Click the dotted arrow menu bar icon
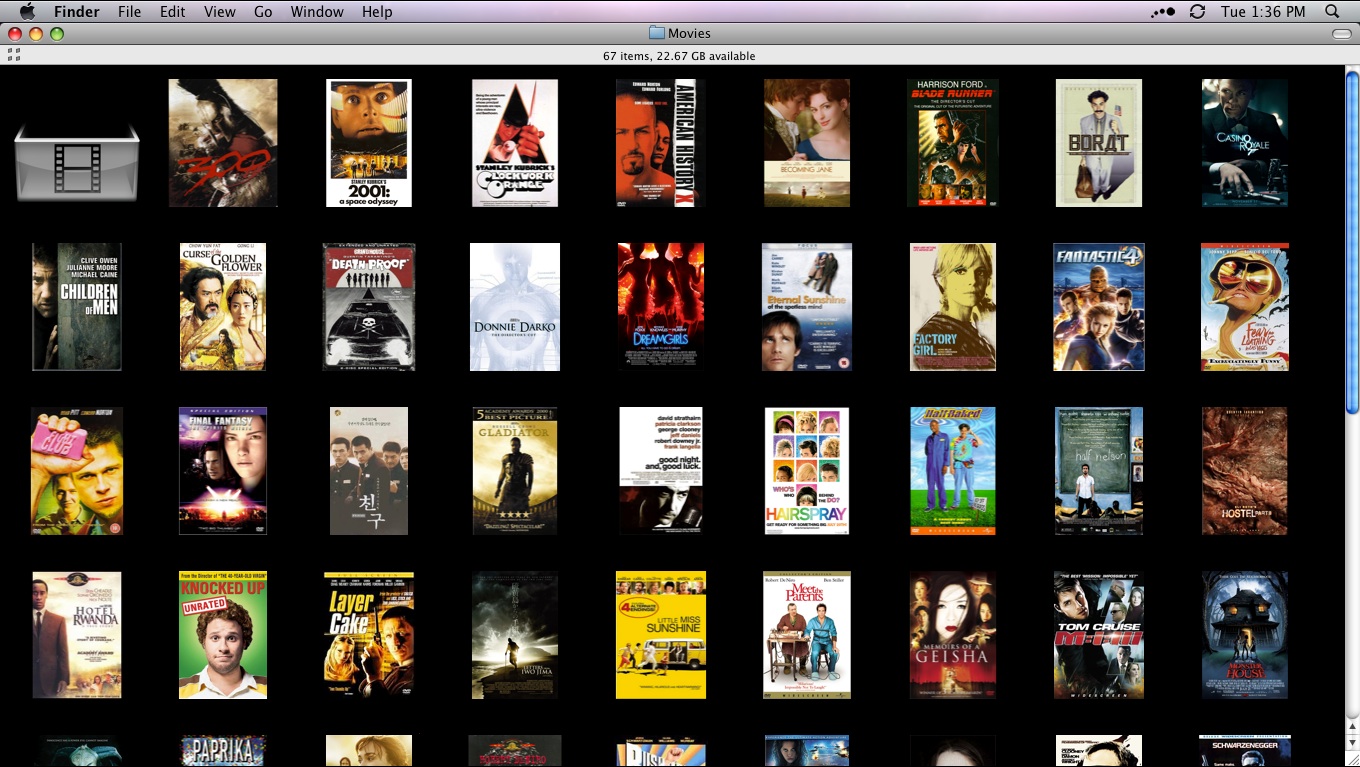This screenshot has width=1360, height=767. click(x=1163, y=12)
